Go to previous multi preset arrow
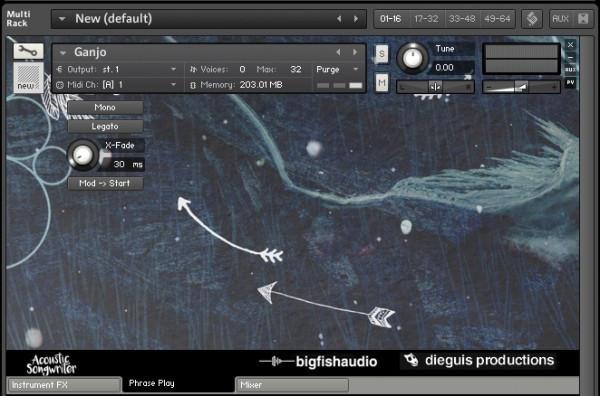The width and height of the screenshot is (600, 396). 339,19
